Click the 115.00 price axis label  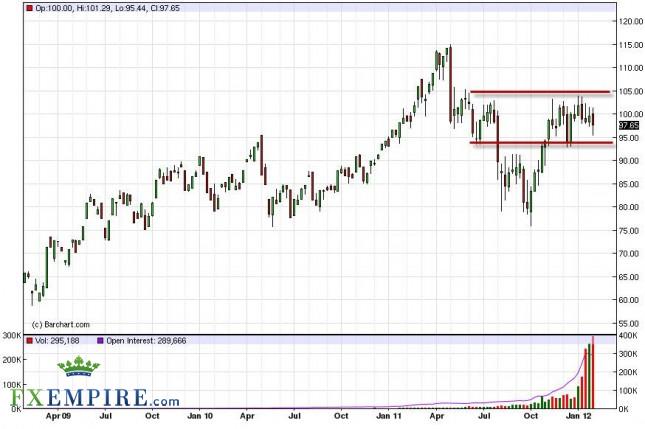coord(631,44)
